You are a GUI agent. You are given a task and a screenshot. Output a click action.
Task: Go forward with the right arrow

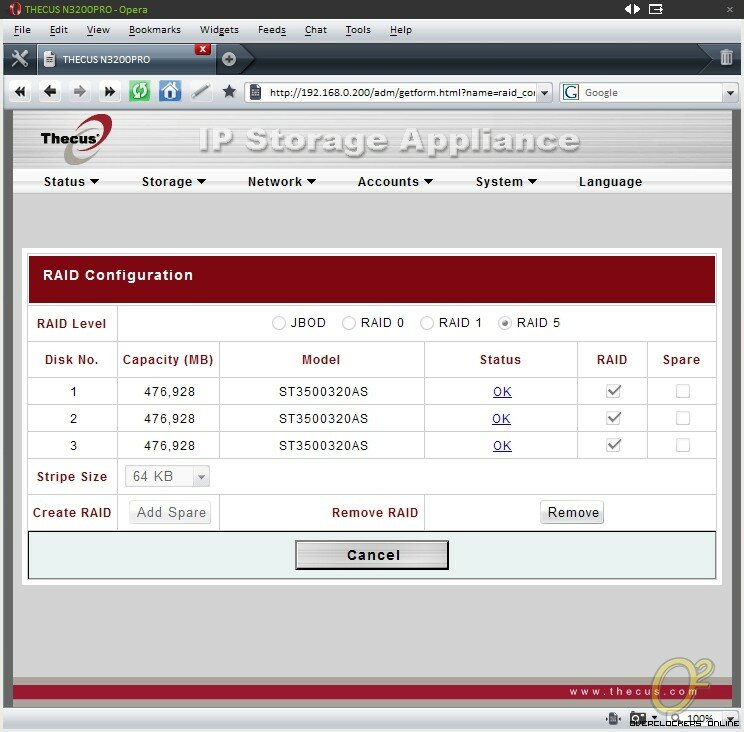point(80,91)
